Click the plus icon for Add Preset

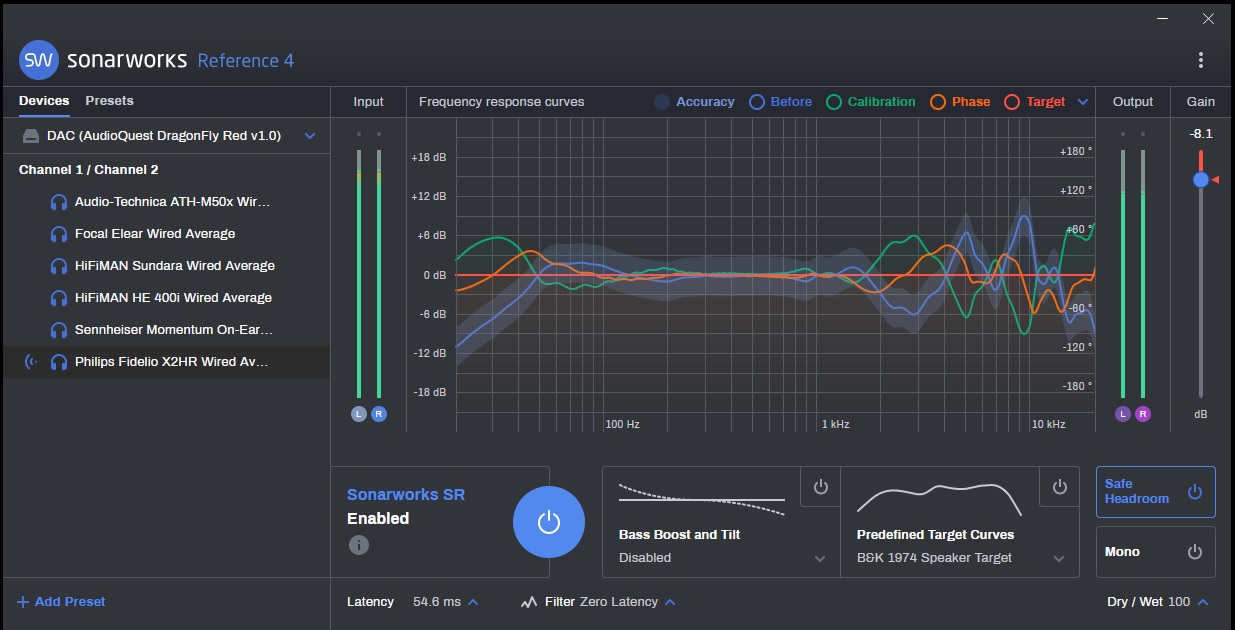pyautogui.click(x=23, y=602)
